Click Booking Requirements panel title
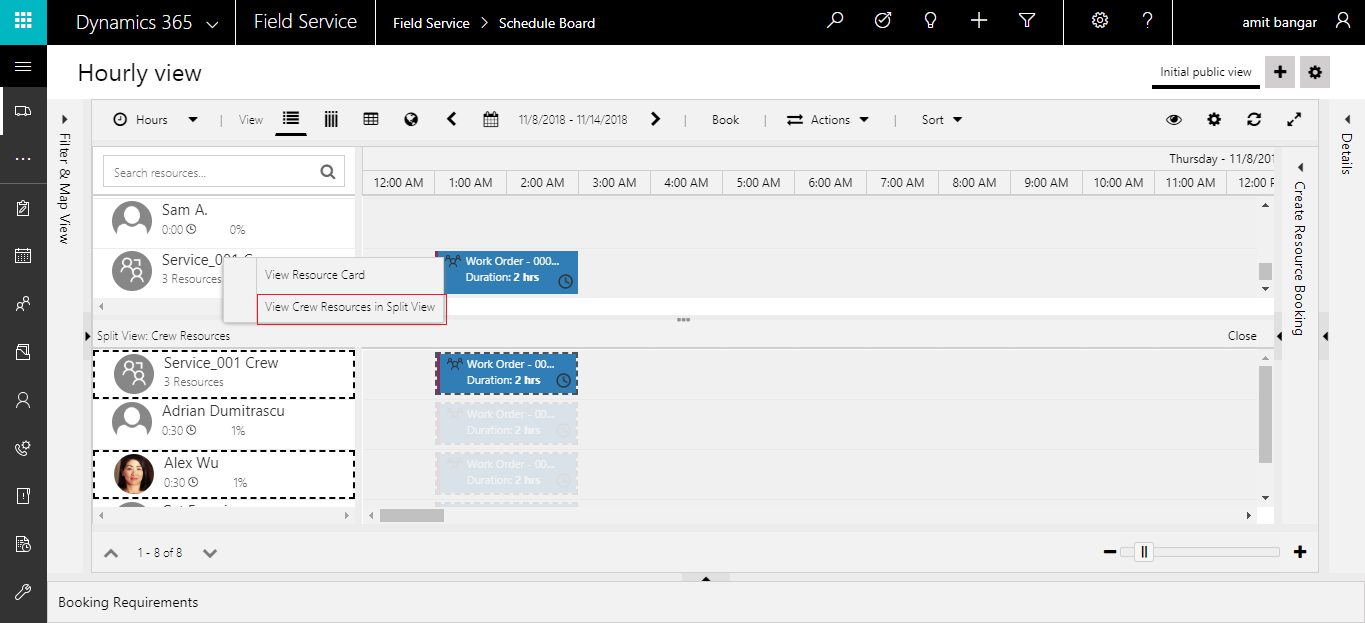The height and width of the screenshot is (623, 1365). tap(128, 602)
